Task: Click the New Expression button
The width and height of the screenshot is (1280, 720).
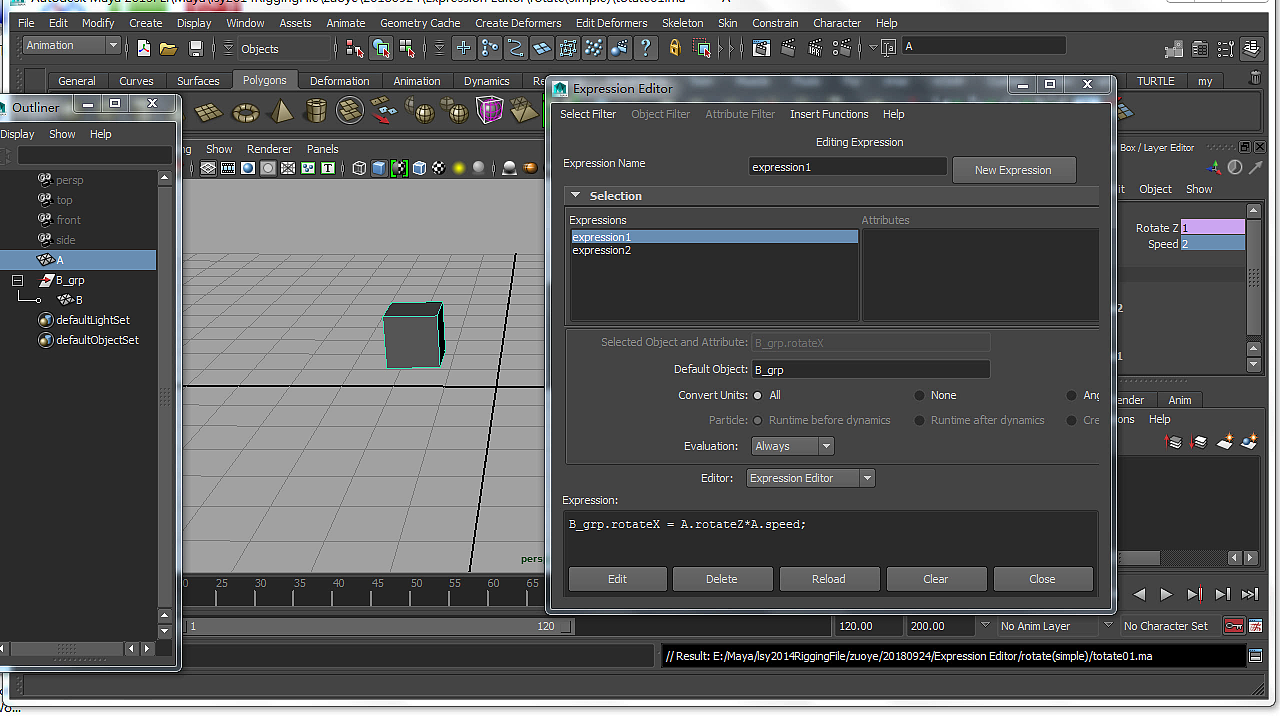Action: pos(1013,170)
